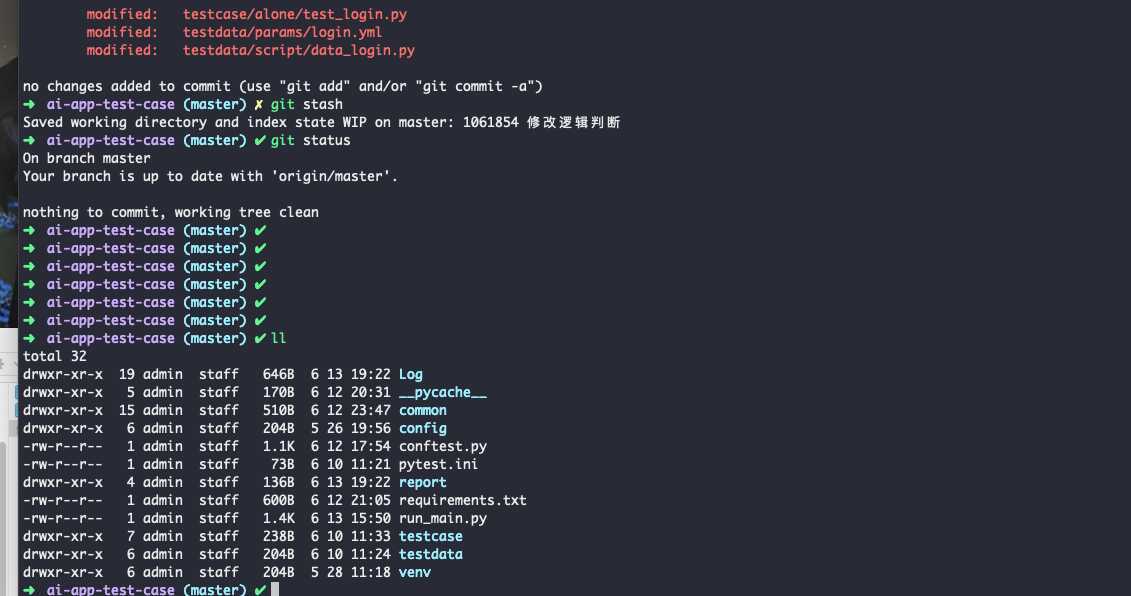Screen dimensions: 1131x596
Task: Select the testcase directory entry
Action: [431, 537]
